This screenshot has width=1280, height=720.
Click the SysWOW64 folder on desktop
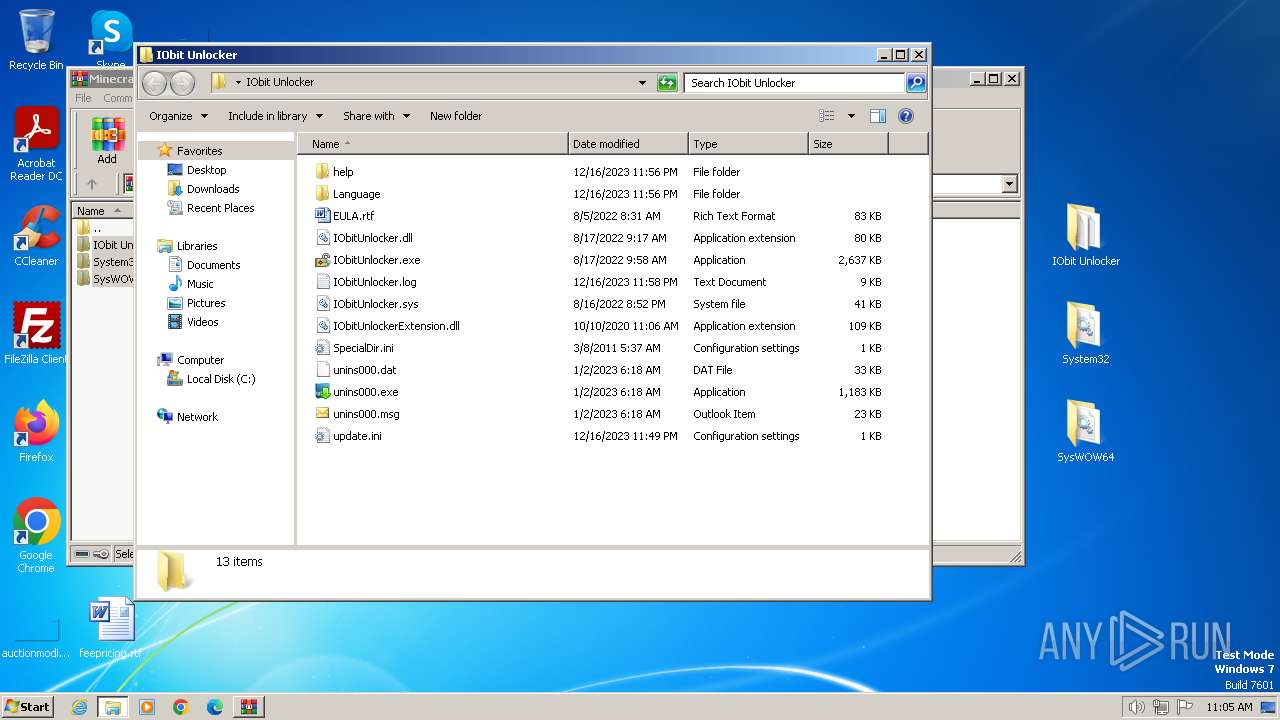click(1085, 430)
